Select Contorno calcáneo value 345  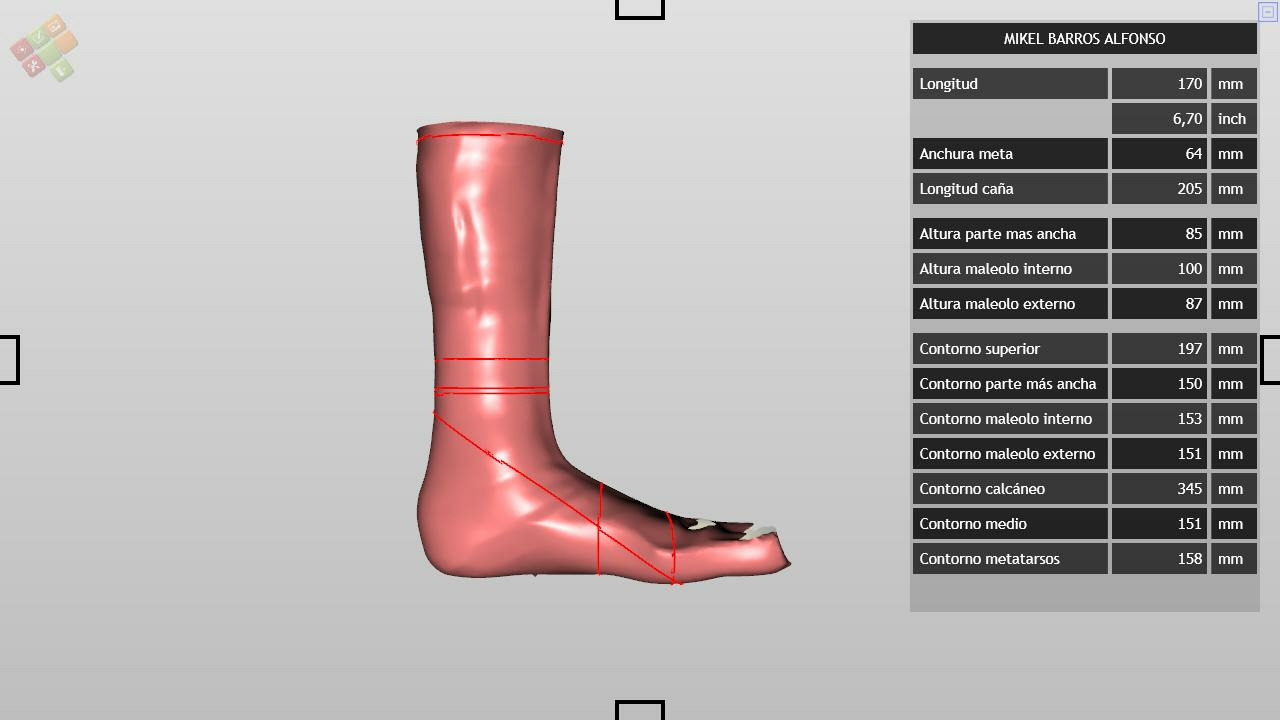1159,489
